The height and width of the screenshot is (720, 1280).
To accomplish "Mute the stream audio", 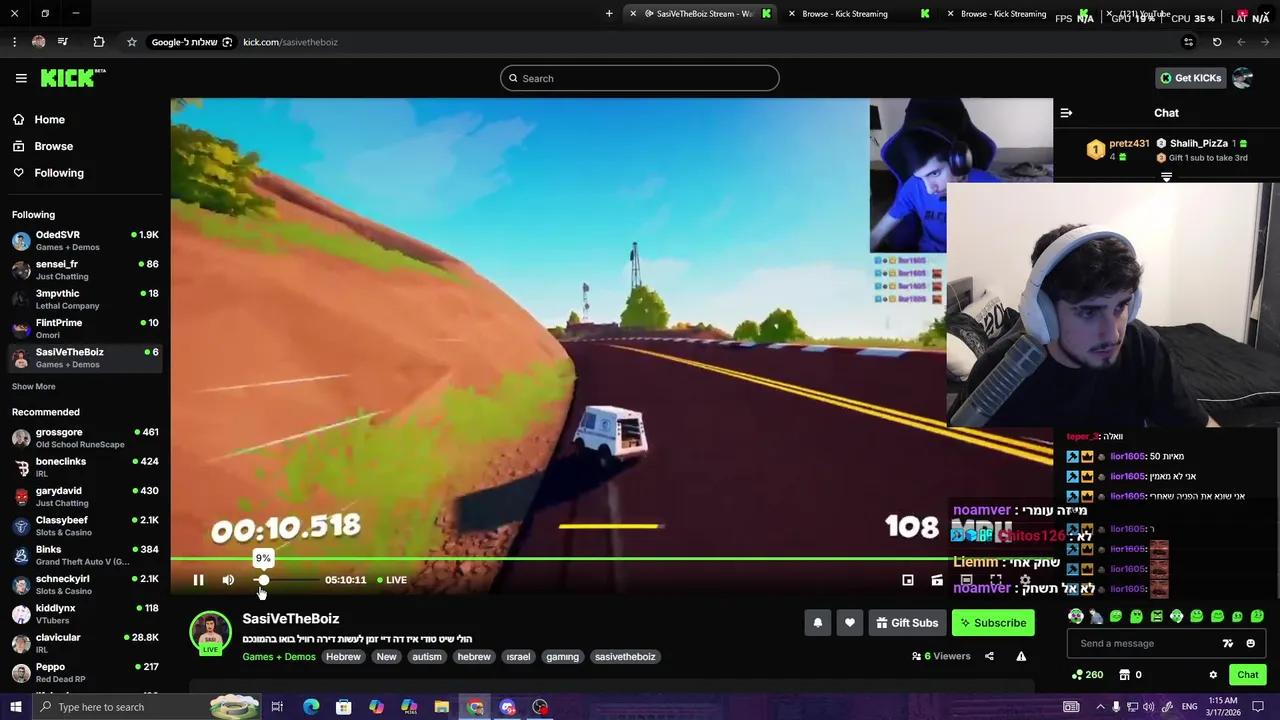I will pyautogui.click(x=228, y=580).
